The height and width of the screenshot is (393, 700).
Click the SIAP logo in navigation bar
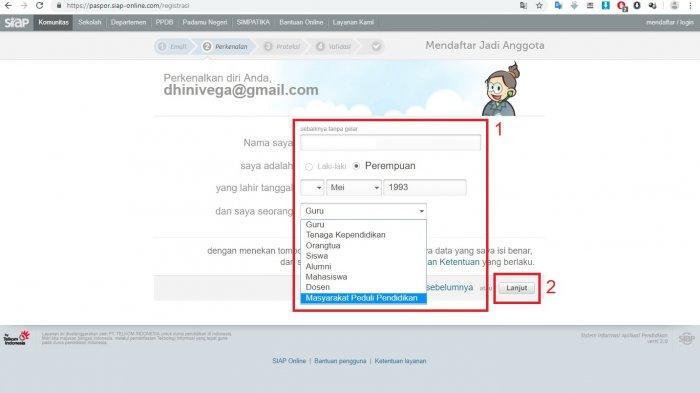(17, 22)
